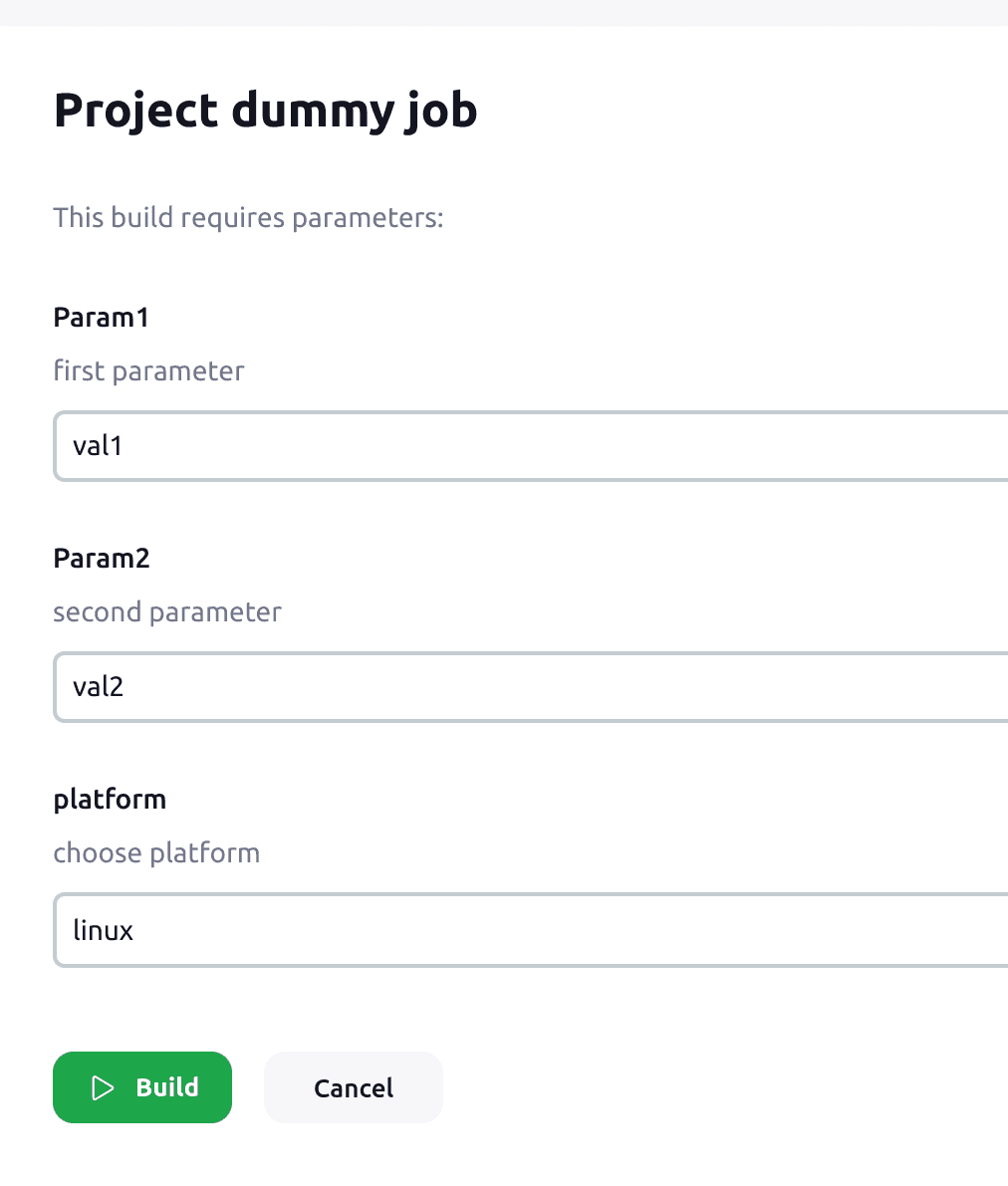Click the second parameter description text
This screenshot has height=1186, width=1008.
pyautogui.click(x=167, y=611)
